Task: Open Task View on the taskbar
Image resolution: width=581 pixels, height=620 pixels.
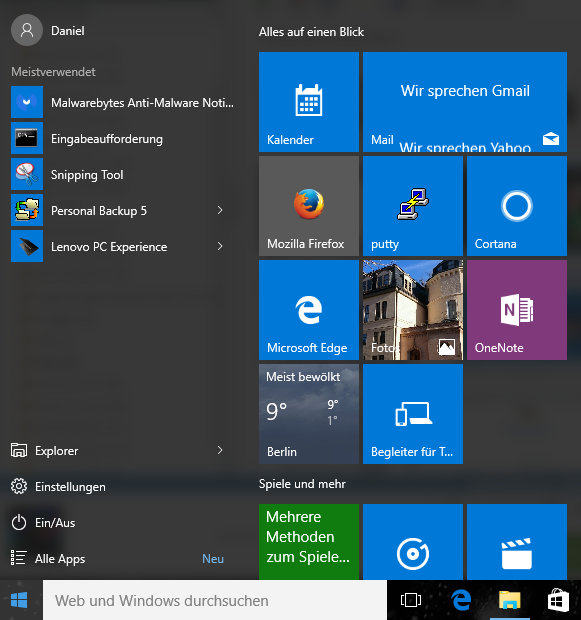Action: (x=411, y=600)
